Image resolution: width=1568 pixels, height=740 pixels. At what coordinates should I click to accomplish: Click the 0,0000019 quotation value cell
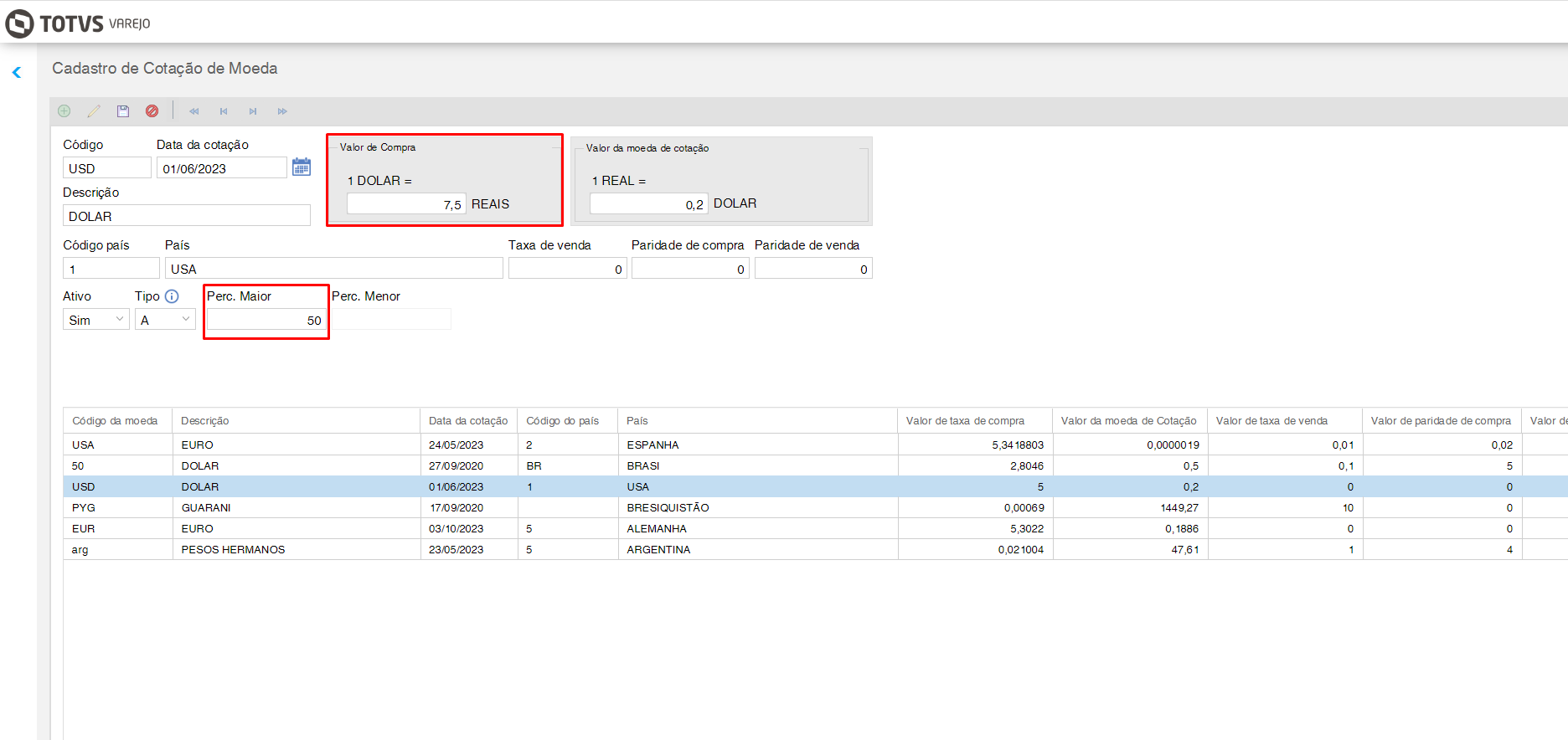click(1130, 445)
